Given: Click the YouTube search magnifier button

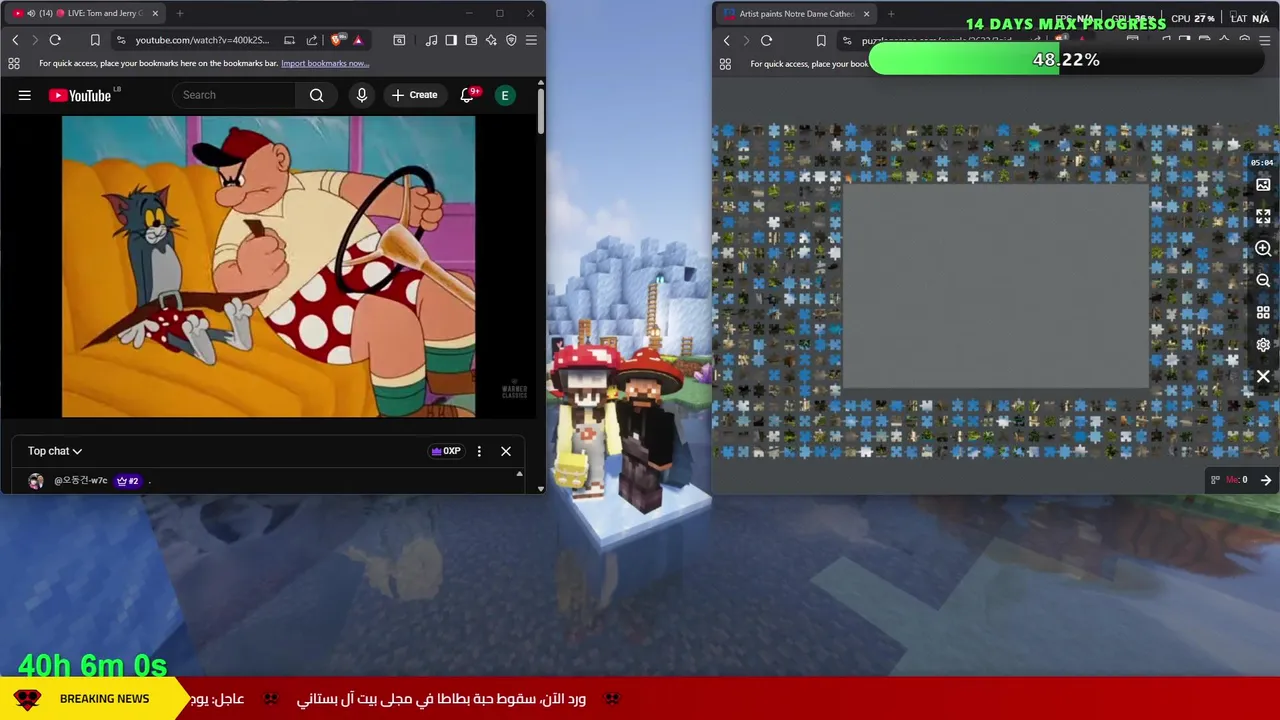Looking at the screenshot, I should pyautogui.click(x=316, y=95).
